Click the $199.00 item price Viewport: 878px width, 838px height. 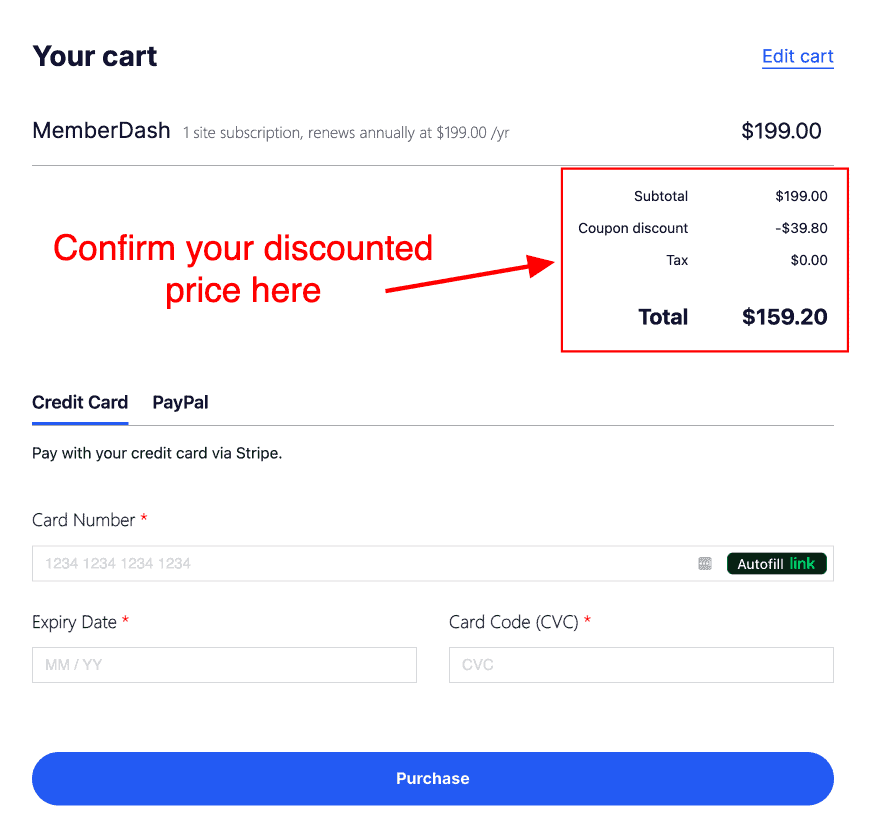click(x=781, y=130)
